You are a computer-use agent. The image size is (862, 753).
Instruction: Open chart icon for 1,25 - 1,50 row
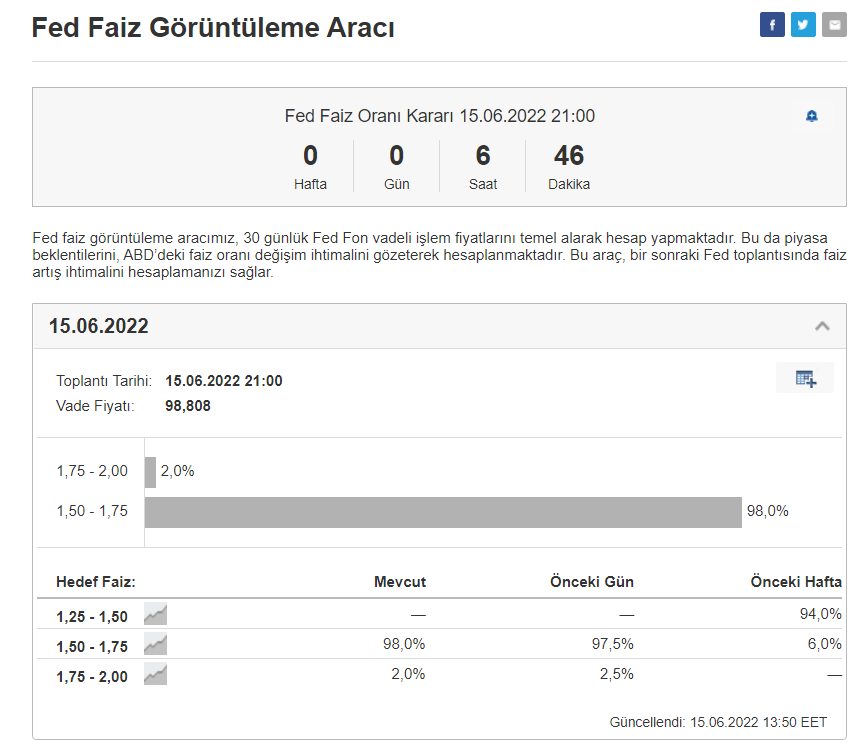coord(155,614)
